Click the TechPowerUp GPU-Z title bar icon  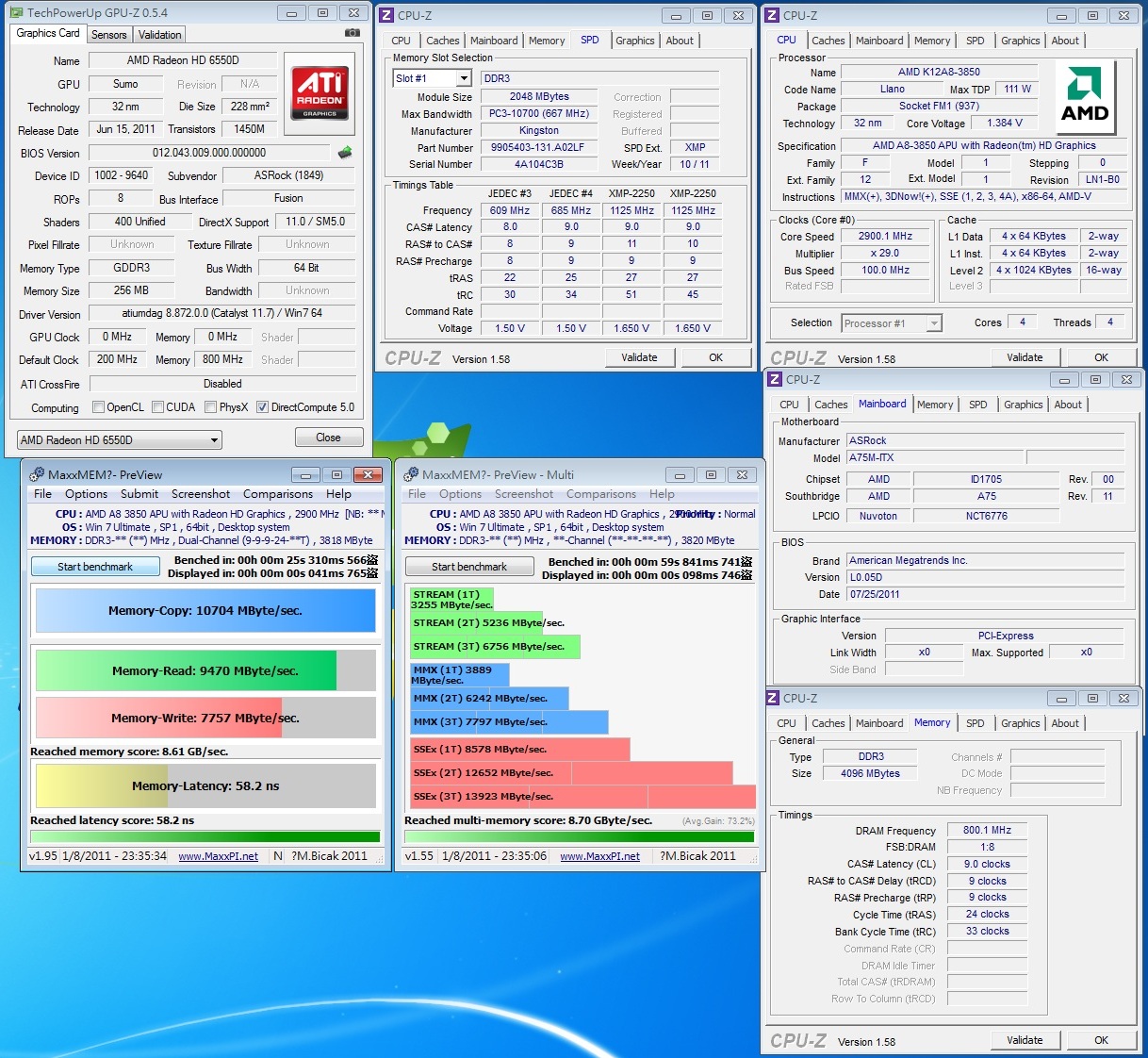pyautogui.click(x=15, y=13)
